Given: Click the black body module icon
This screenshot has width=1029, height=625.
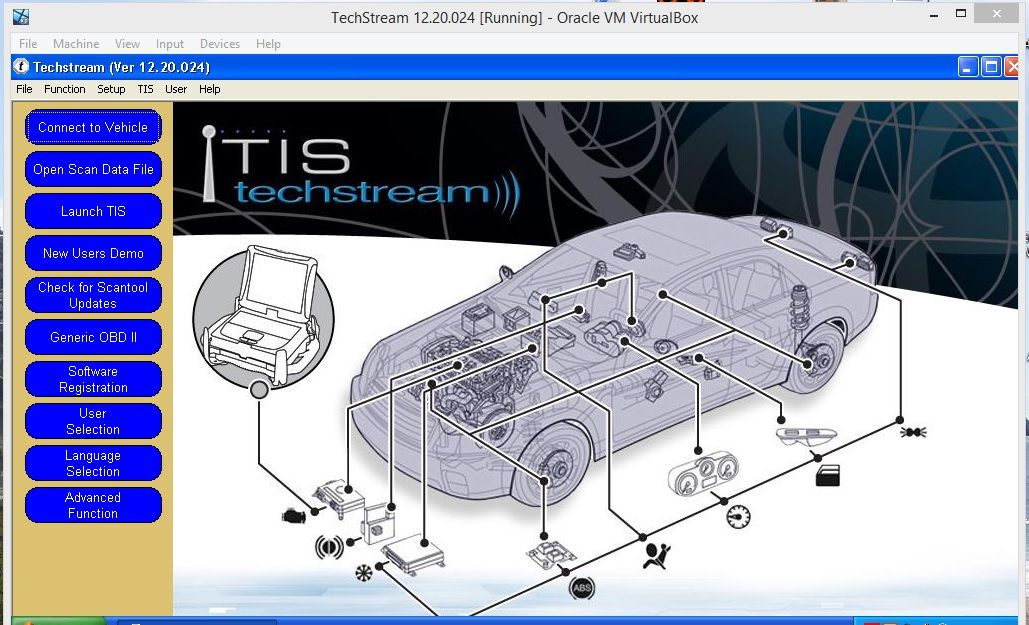Looking at the screenshot, I should coord(828,475).
